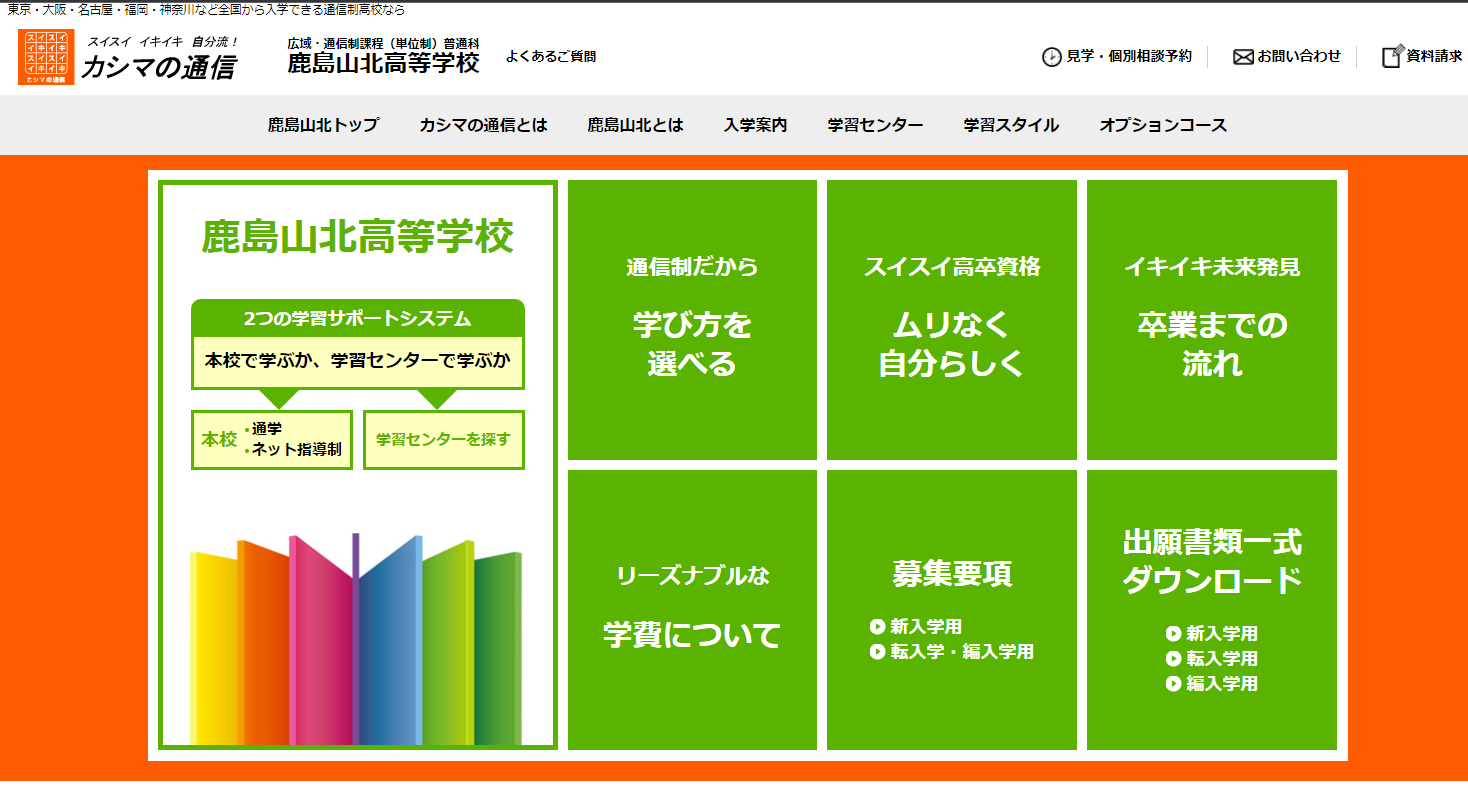Download 転入学用 application documents
Viewport: 1468px width, 787px height.
[1222, 659]
